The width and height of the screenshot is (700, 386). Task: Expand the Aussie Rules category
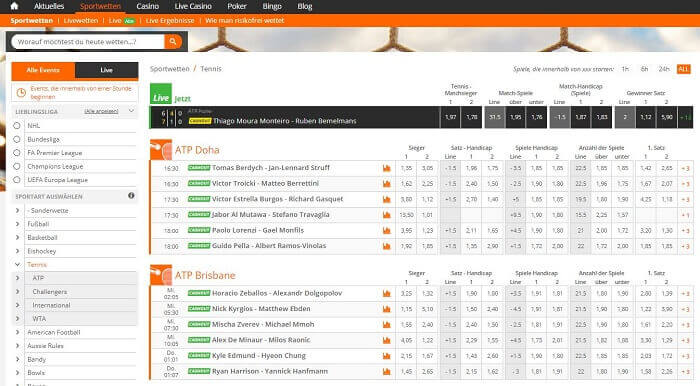(x=17, y=345)
